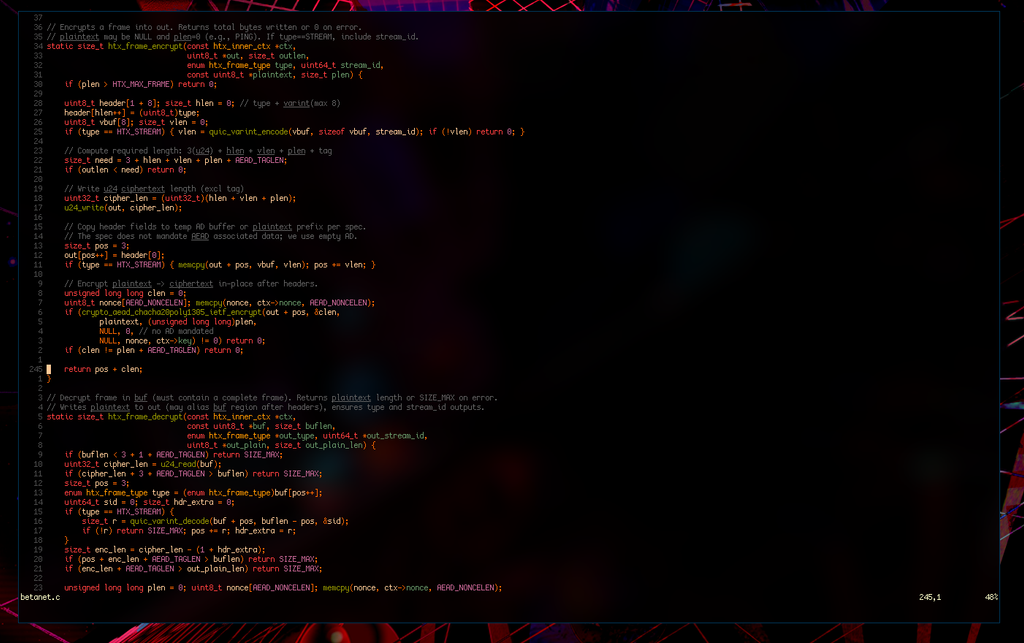Screen dimensions: 1024x643
Task: Click the comment starting '// Encrypts a frame into out'
Action: point(204,27)
